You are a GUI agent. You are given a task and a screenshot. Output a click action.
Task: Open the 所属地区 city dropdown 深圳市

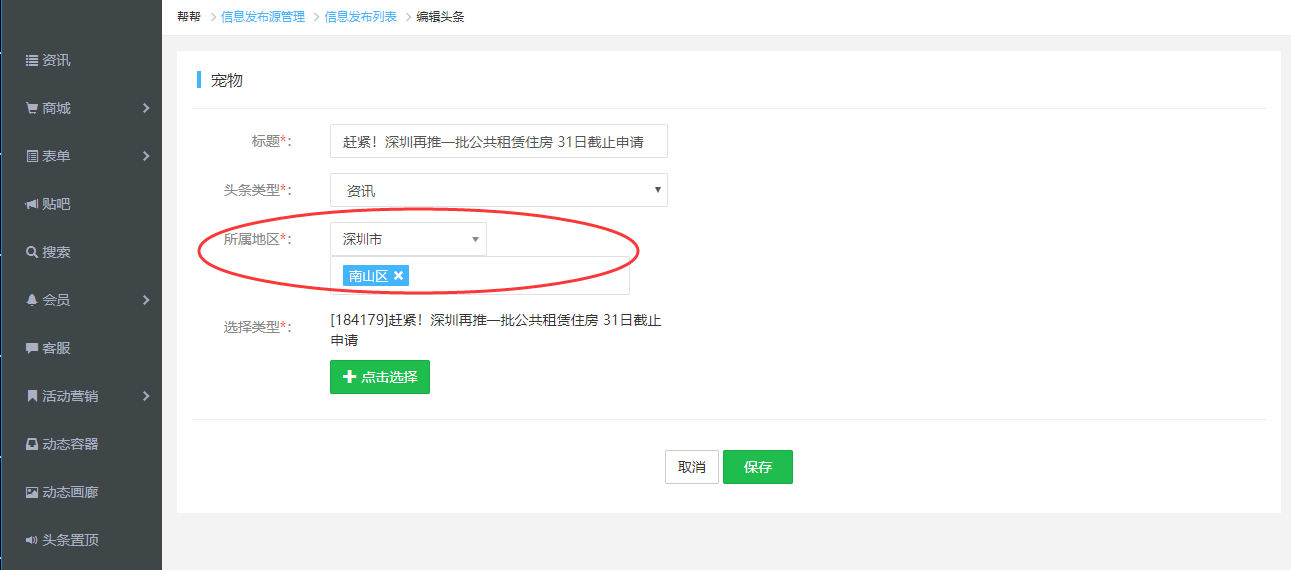tap(408, 240)
